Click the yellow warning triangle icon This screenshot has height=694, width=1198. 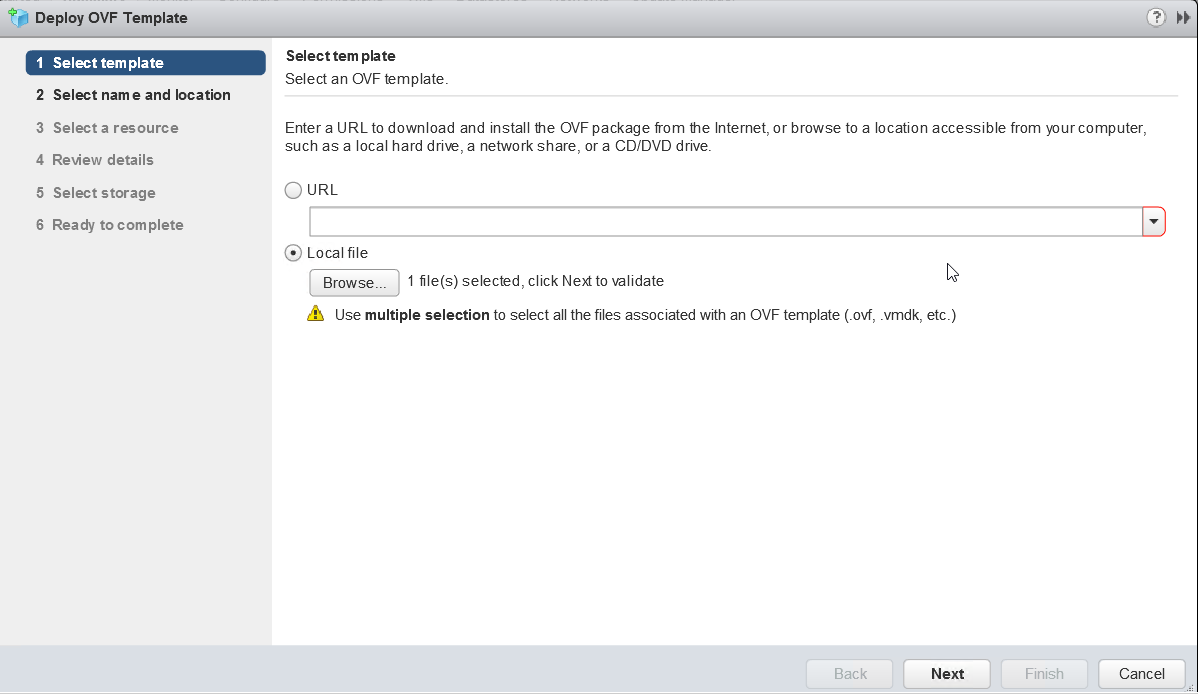316,314
